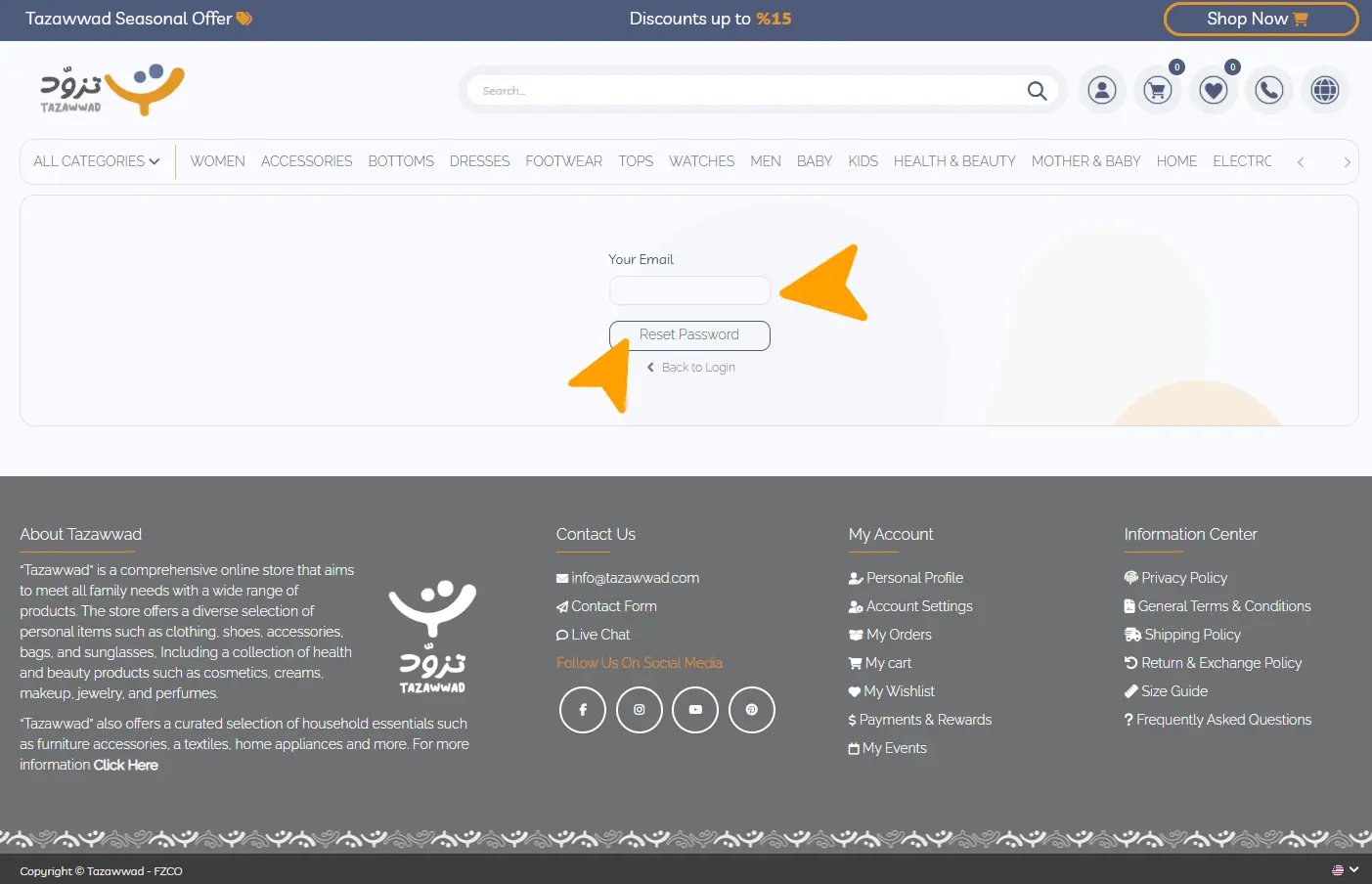Open the KIDS category
The image size is (1372, 884).
tap(863, 161)
